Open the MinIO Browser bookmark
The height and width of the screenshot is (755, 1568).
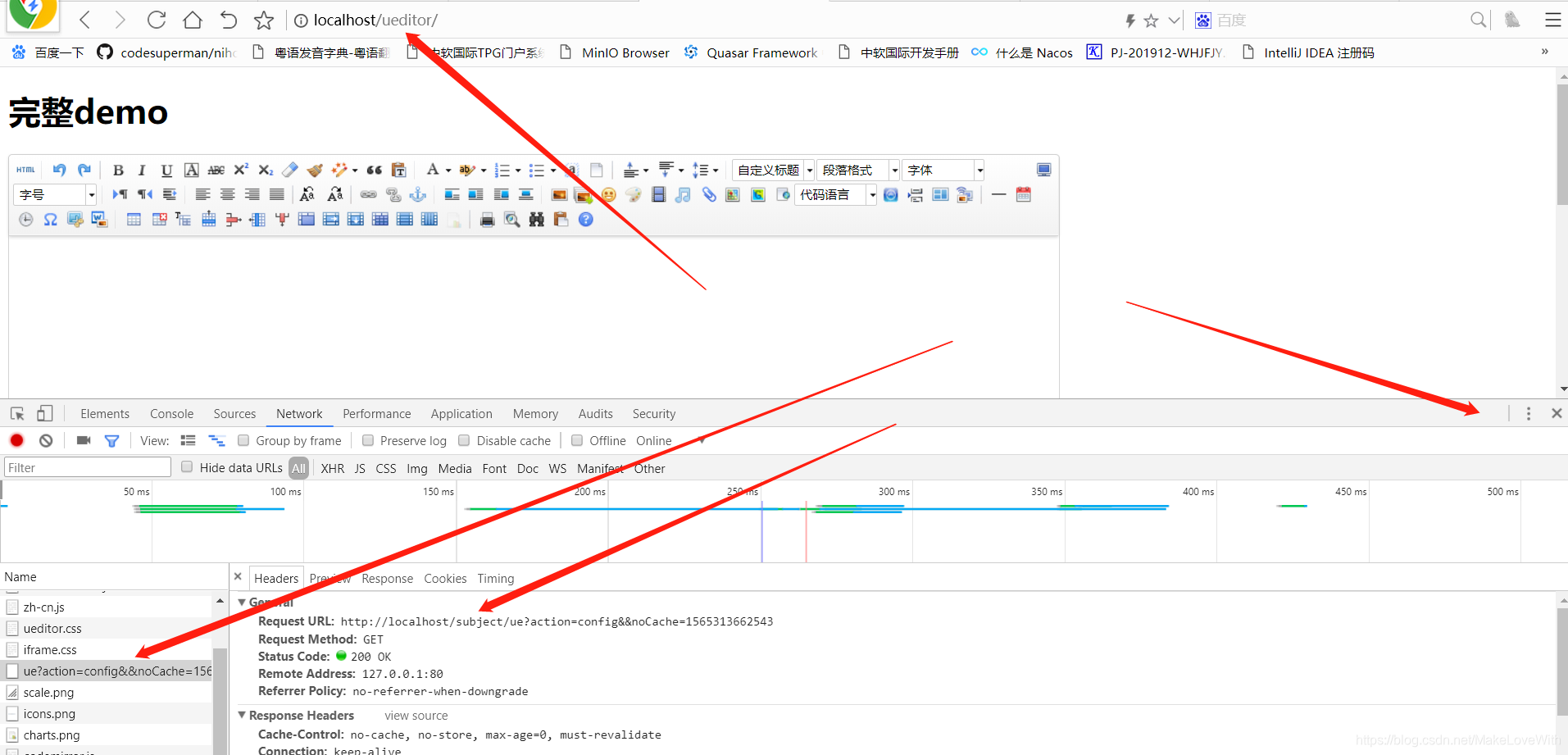(614, 52)
